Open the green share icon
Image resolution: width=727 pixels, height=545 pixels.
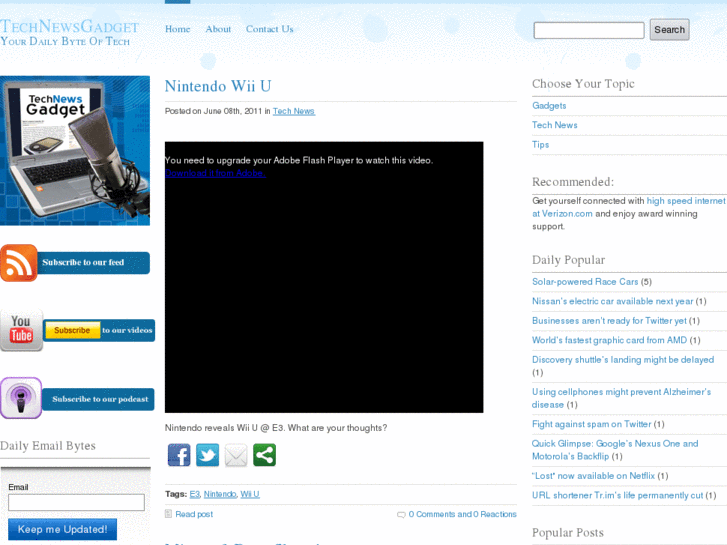pyautogui.click(x=264, y=455)
